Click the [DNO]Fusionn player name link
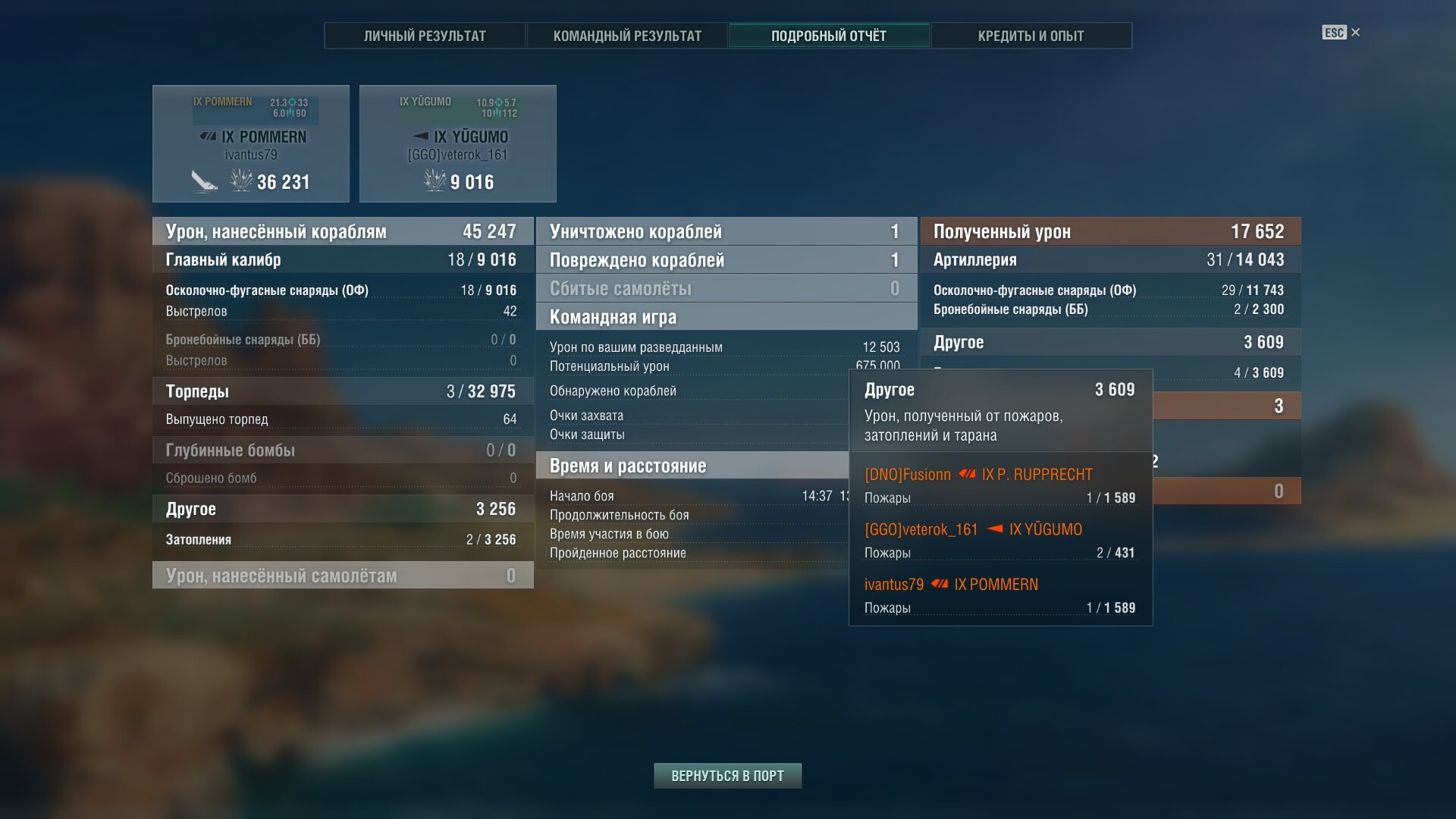 pyautogui.click(x=908, y=474)
